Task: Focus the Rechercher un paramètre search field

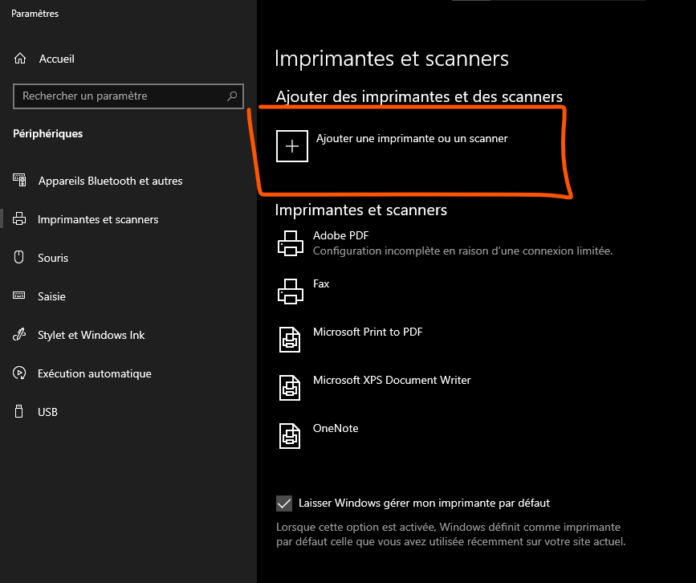Action: point(120,96)
